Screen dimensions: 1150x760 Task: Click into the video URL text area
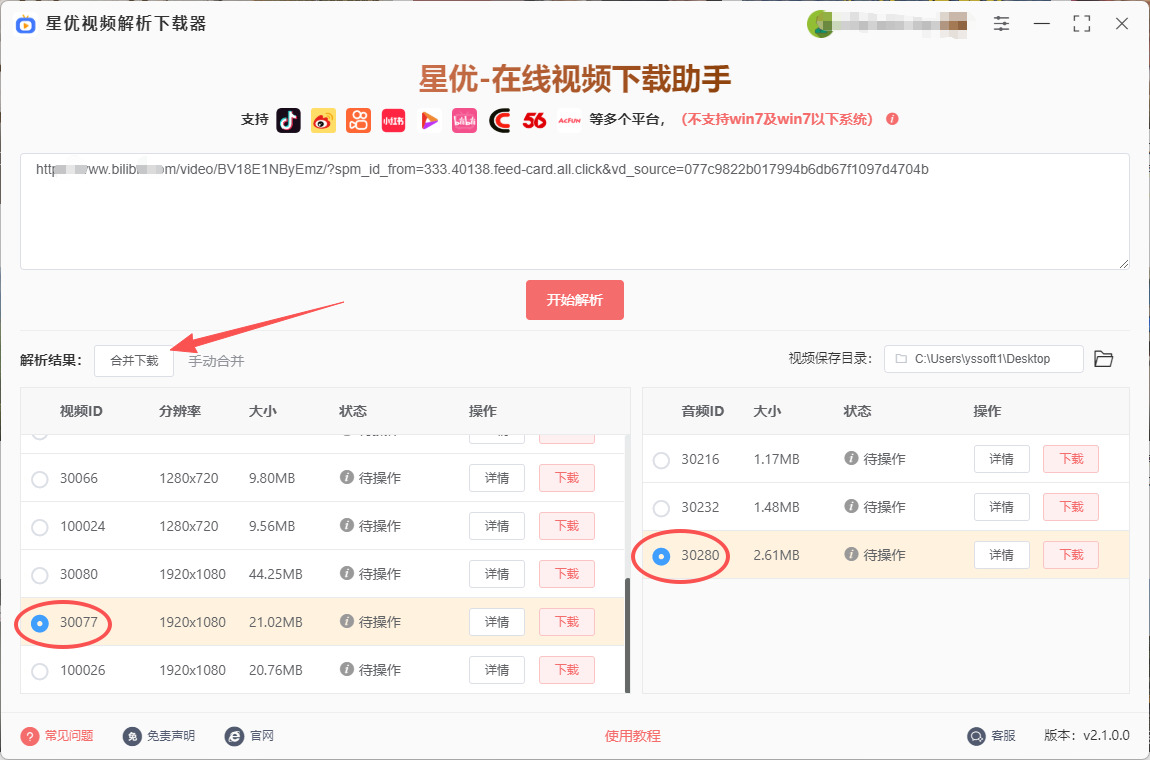(x=575, y=211)
